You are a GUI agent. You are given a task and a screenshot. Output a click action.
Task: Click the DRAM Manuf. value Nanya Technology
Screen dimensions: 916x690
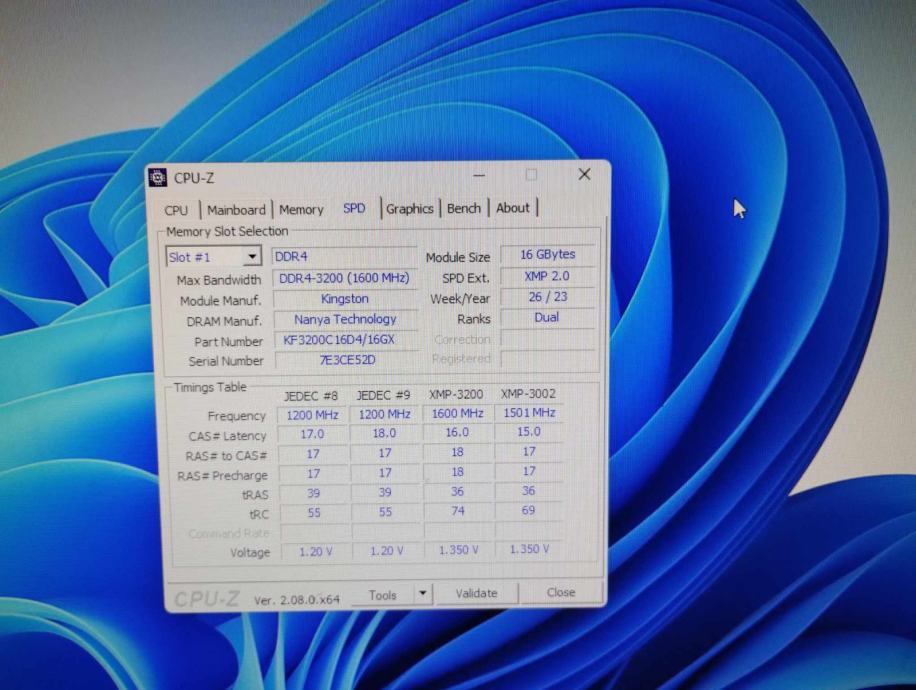(x=345, y=319)
